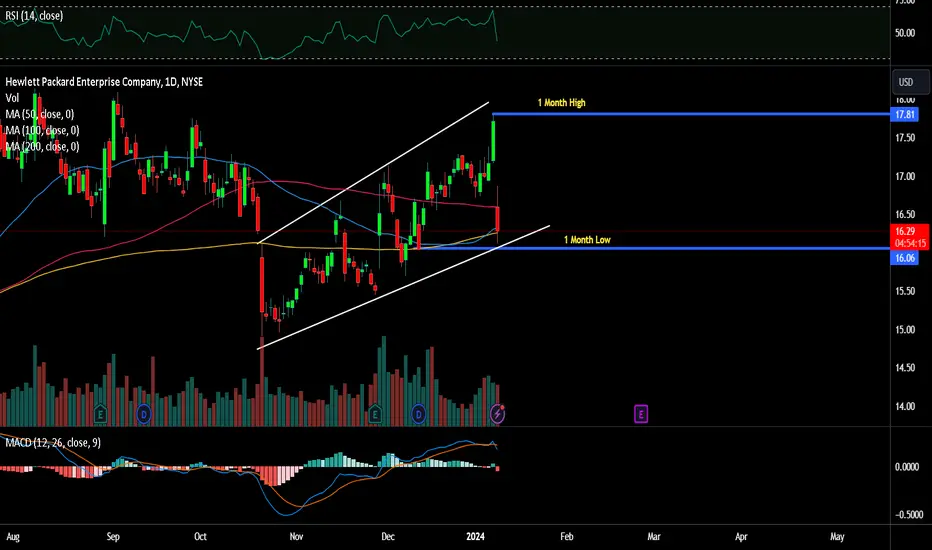Image resolution: width=932 pixels, height=550 pixels.
Task: Select the MA (200, close, 0) legend
Action: [42, 146]
